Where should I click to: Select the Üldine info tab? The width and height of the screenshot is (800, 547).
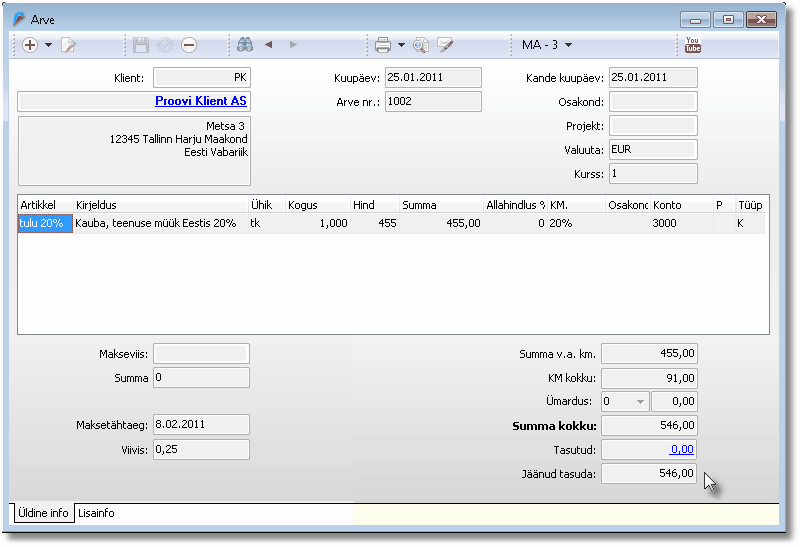tap(43, 513)
